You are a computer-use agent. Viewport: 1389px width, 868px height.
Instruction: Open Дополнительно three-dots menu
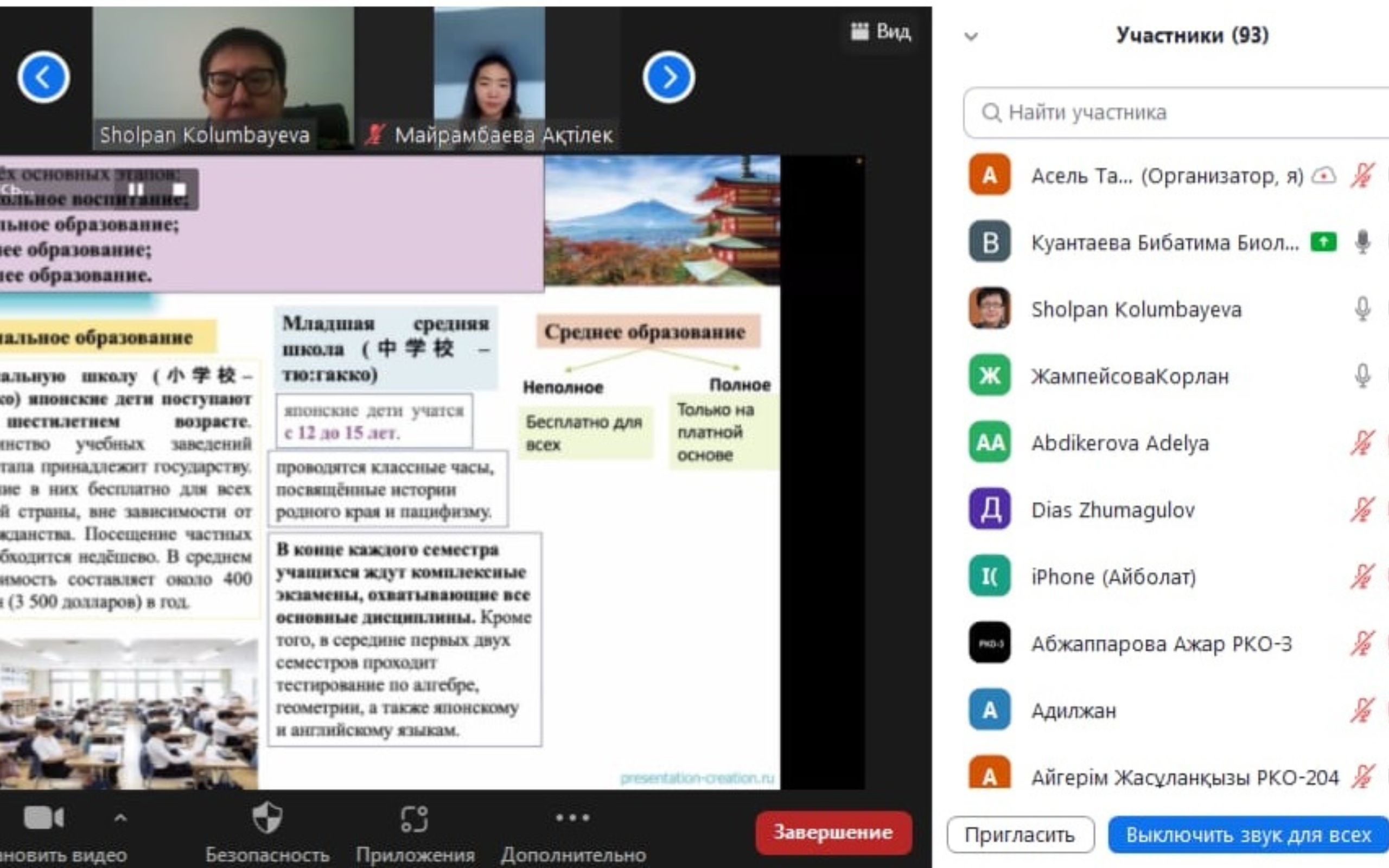[572, 818]
